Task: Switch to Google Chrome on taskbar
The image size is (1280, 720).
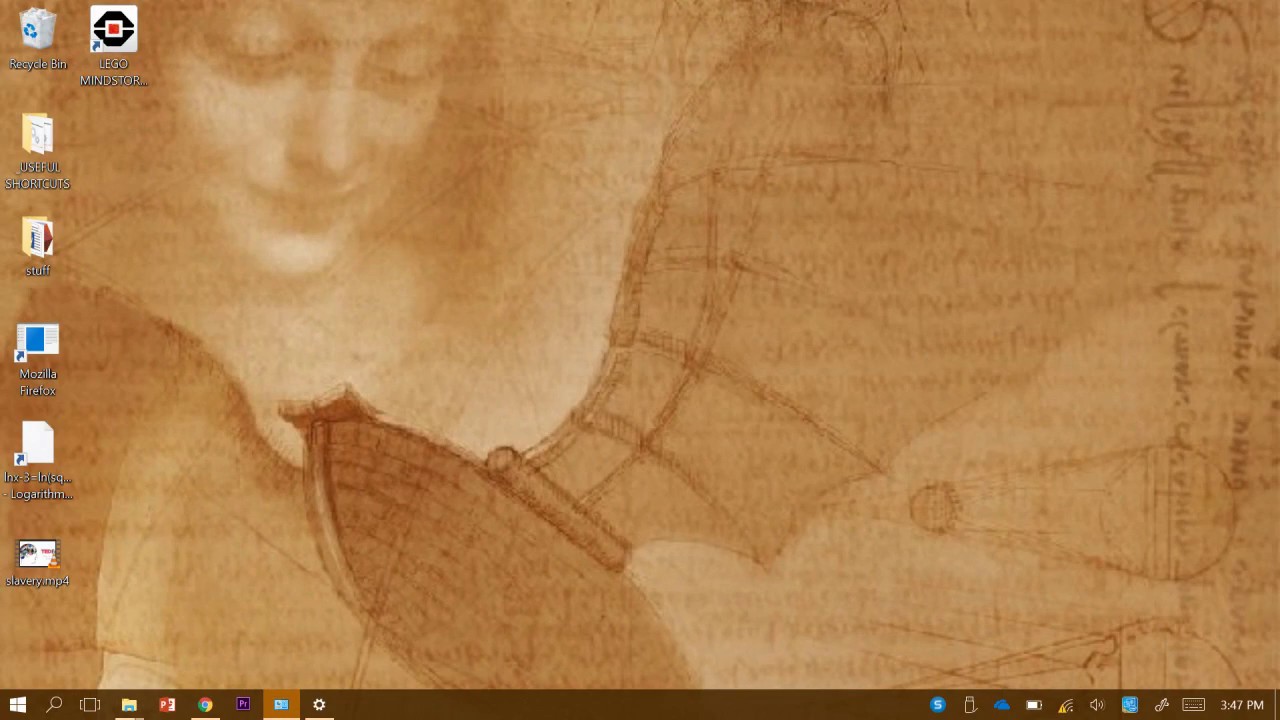Action: [x=205, y=705]
